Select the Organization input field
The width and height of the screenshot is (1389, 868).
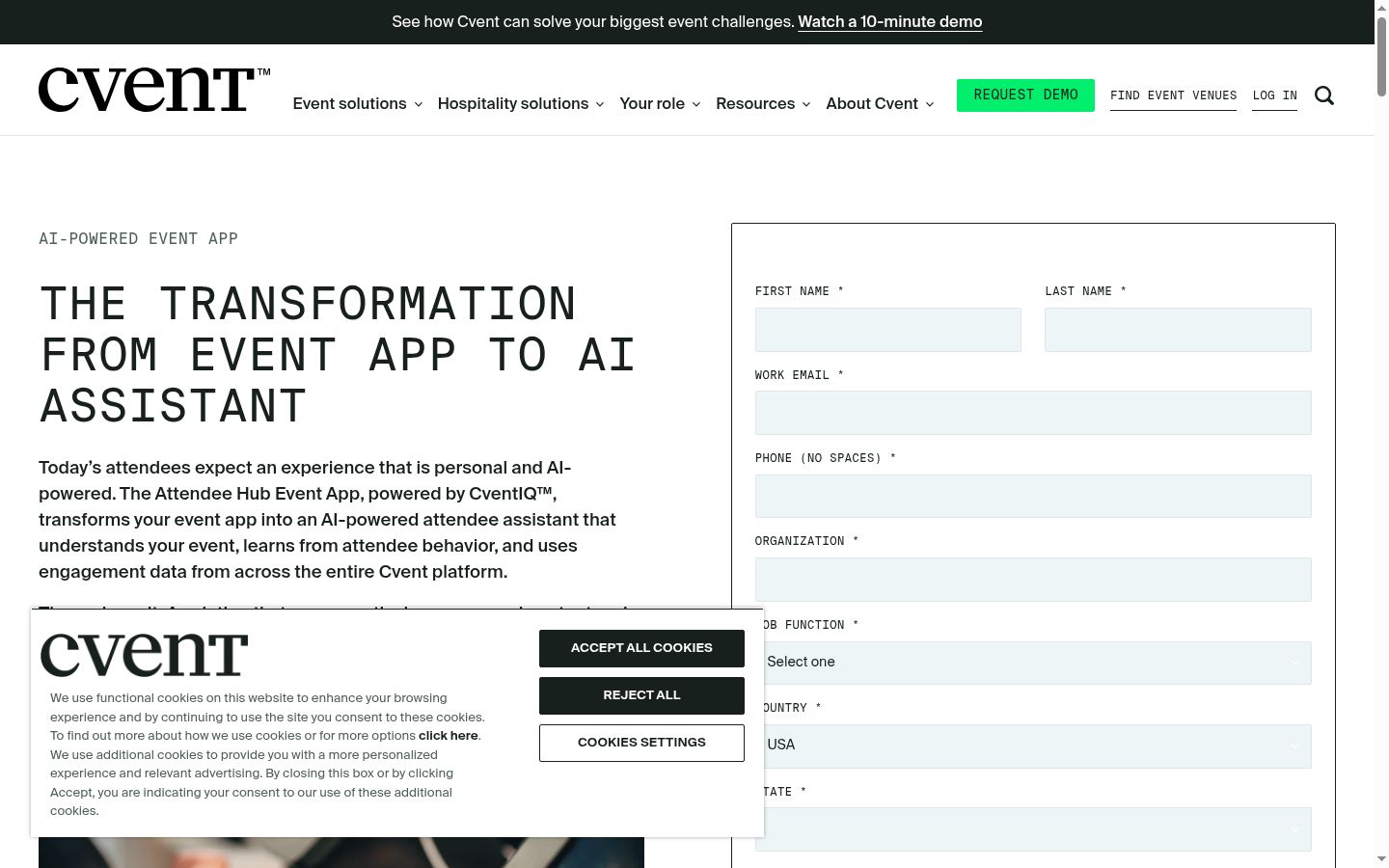(1033, 580)
